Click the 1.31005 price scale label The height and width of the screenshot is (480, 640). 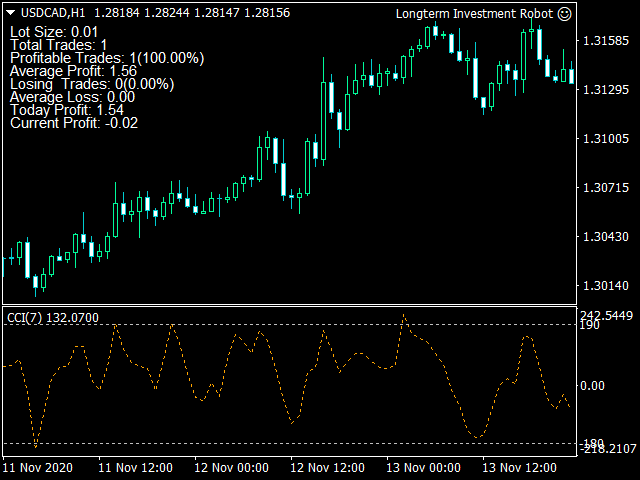[x=606, y=138]
